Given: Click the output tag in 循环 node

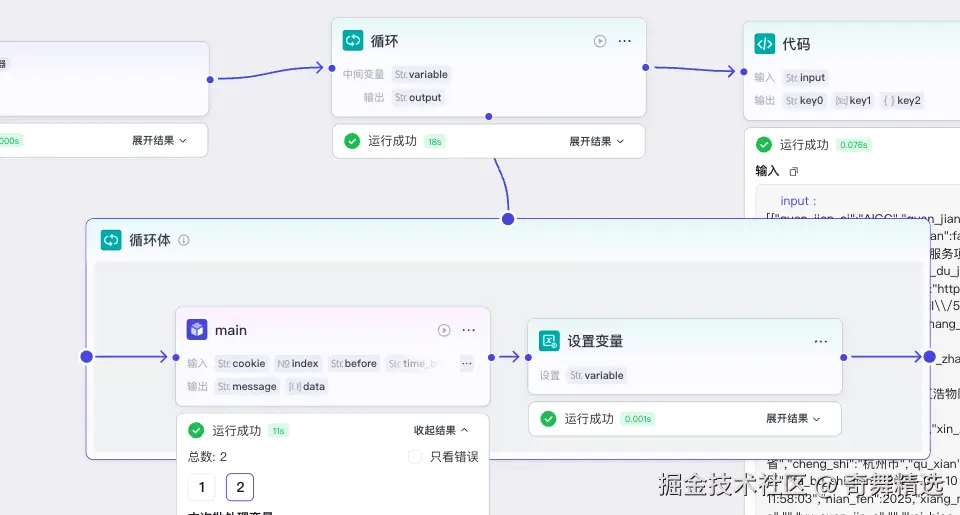Looking at the screenshot, I should tap(418, 97).
